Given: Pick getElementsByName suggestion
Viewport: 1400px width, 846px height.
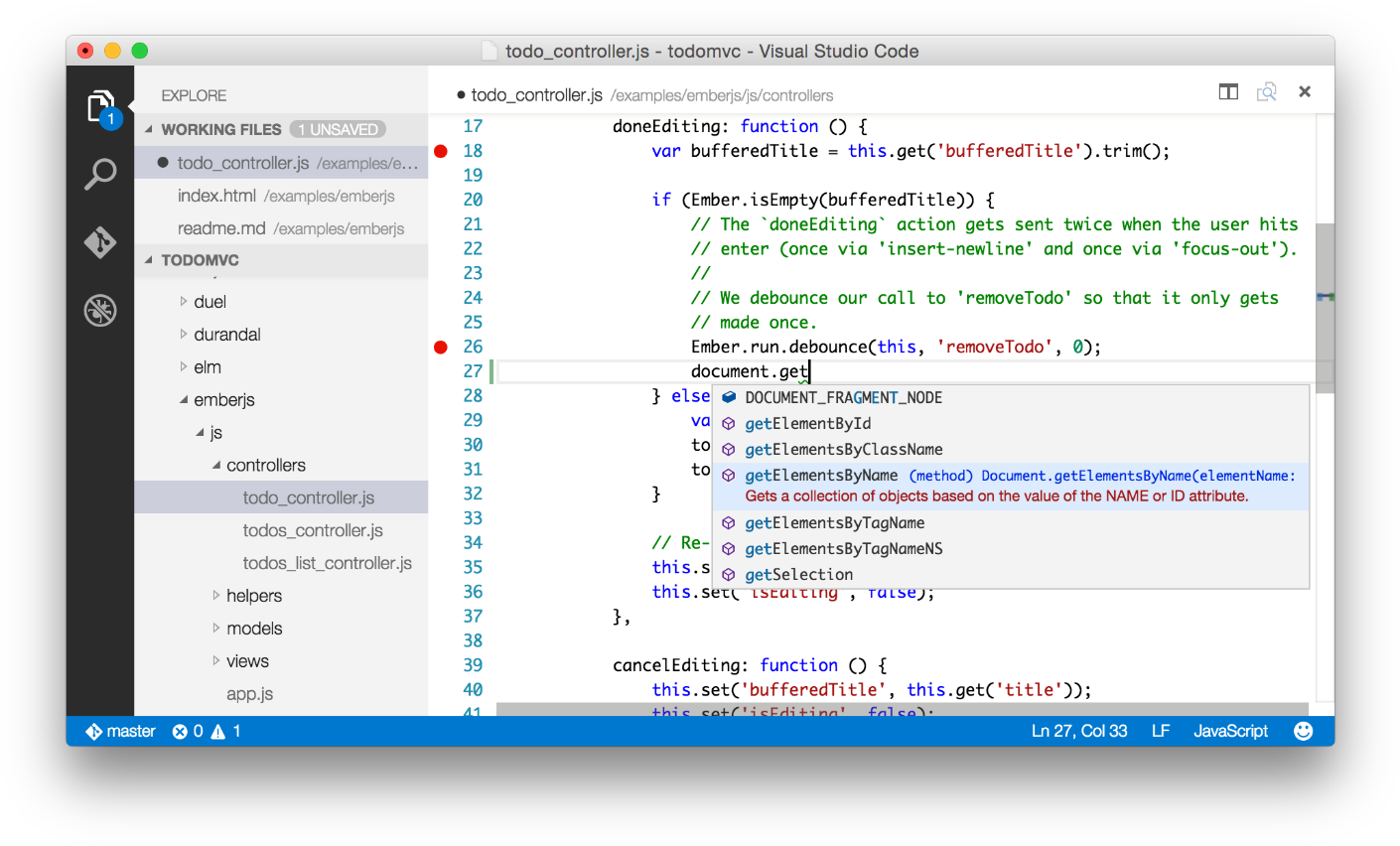Looking at the screenshot, I should pos(1010,486).
